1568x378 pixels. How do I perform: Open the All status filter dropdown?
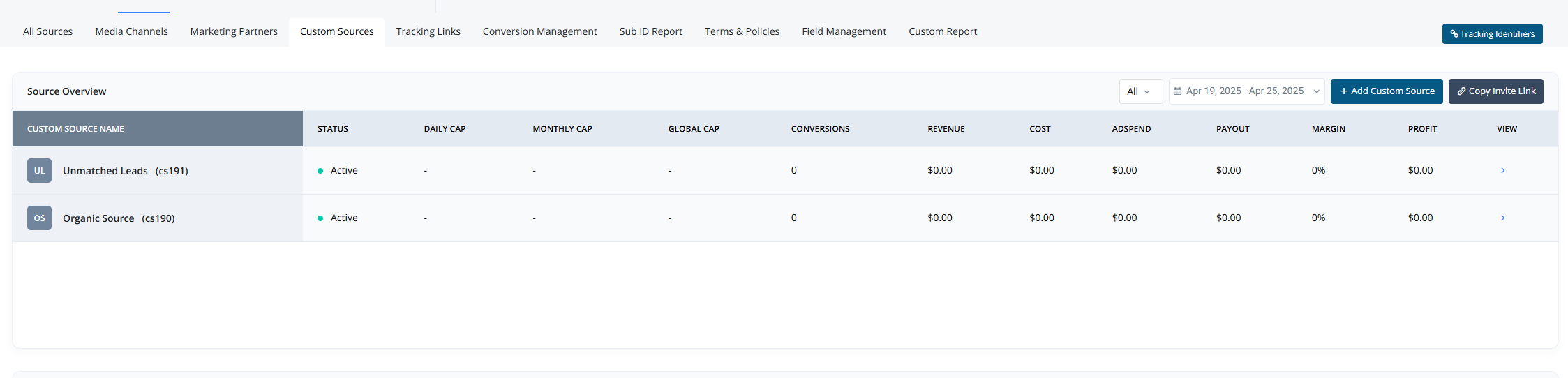[x=1140, y=91]
